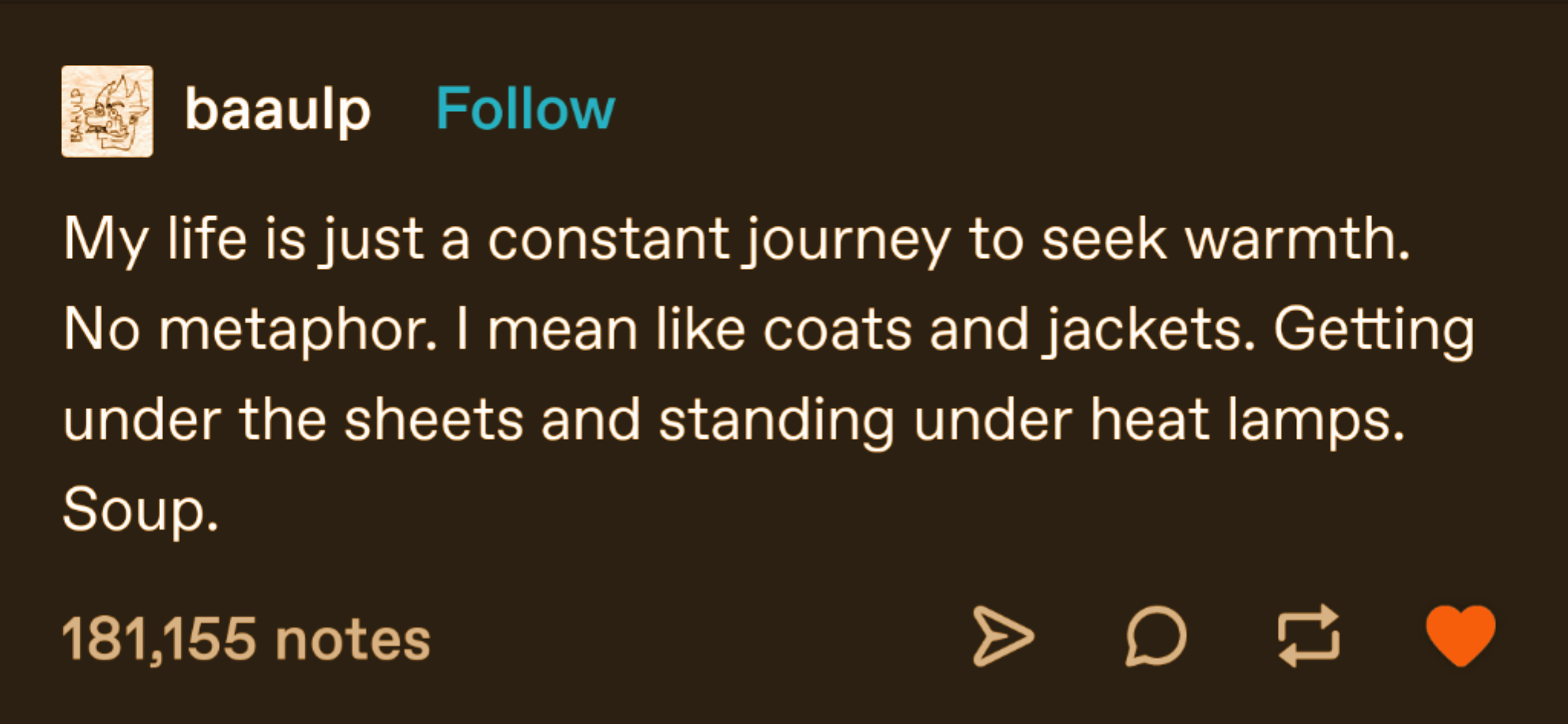Visit the baaulp blog via username
Screen dimensions: 1568x724
(x=278, y=110)
